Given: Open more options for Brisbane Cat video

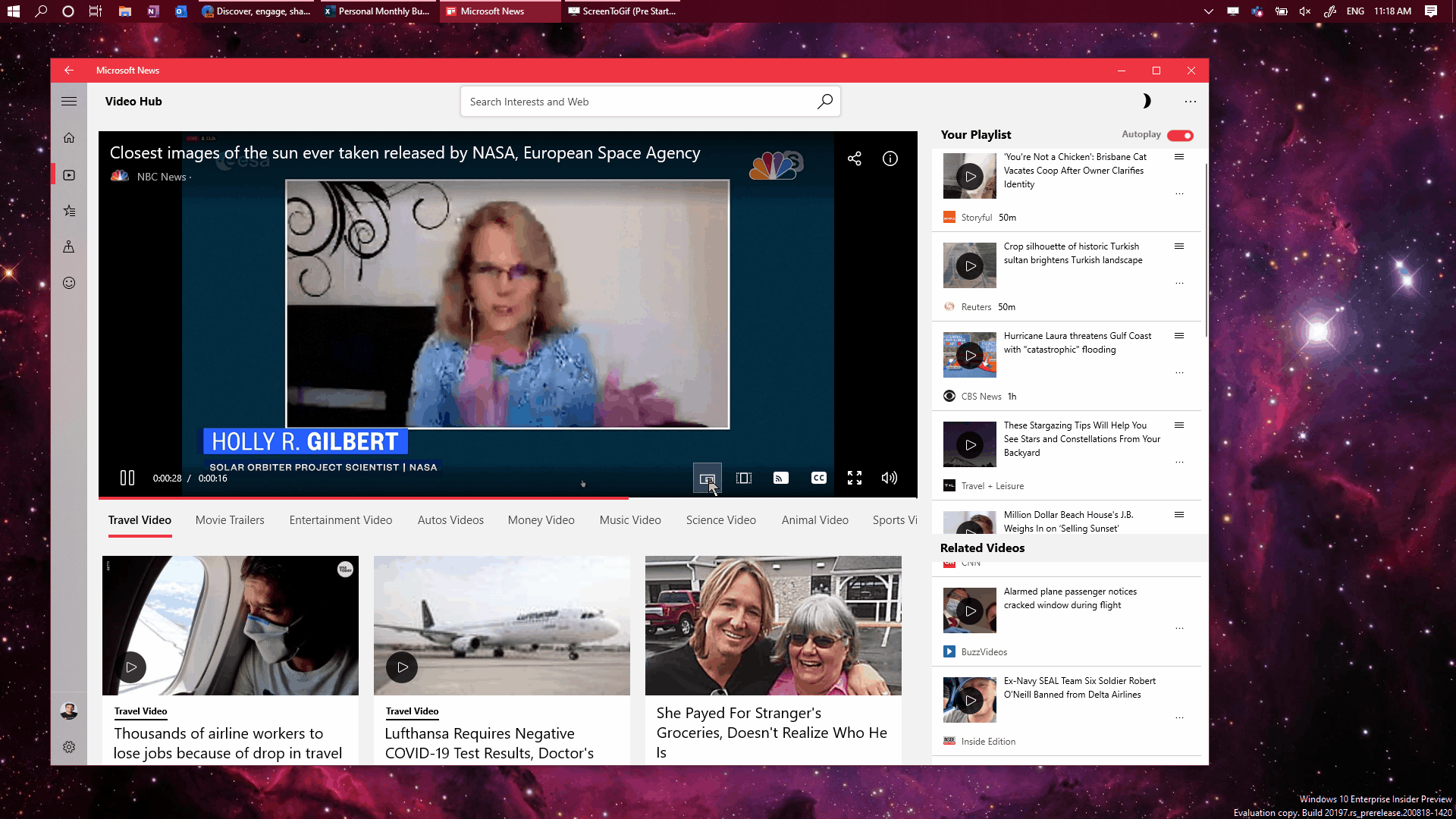Looking at the screenshot, I should [x=1179, y=194].
